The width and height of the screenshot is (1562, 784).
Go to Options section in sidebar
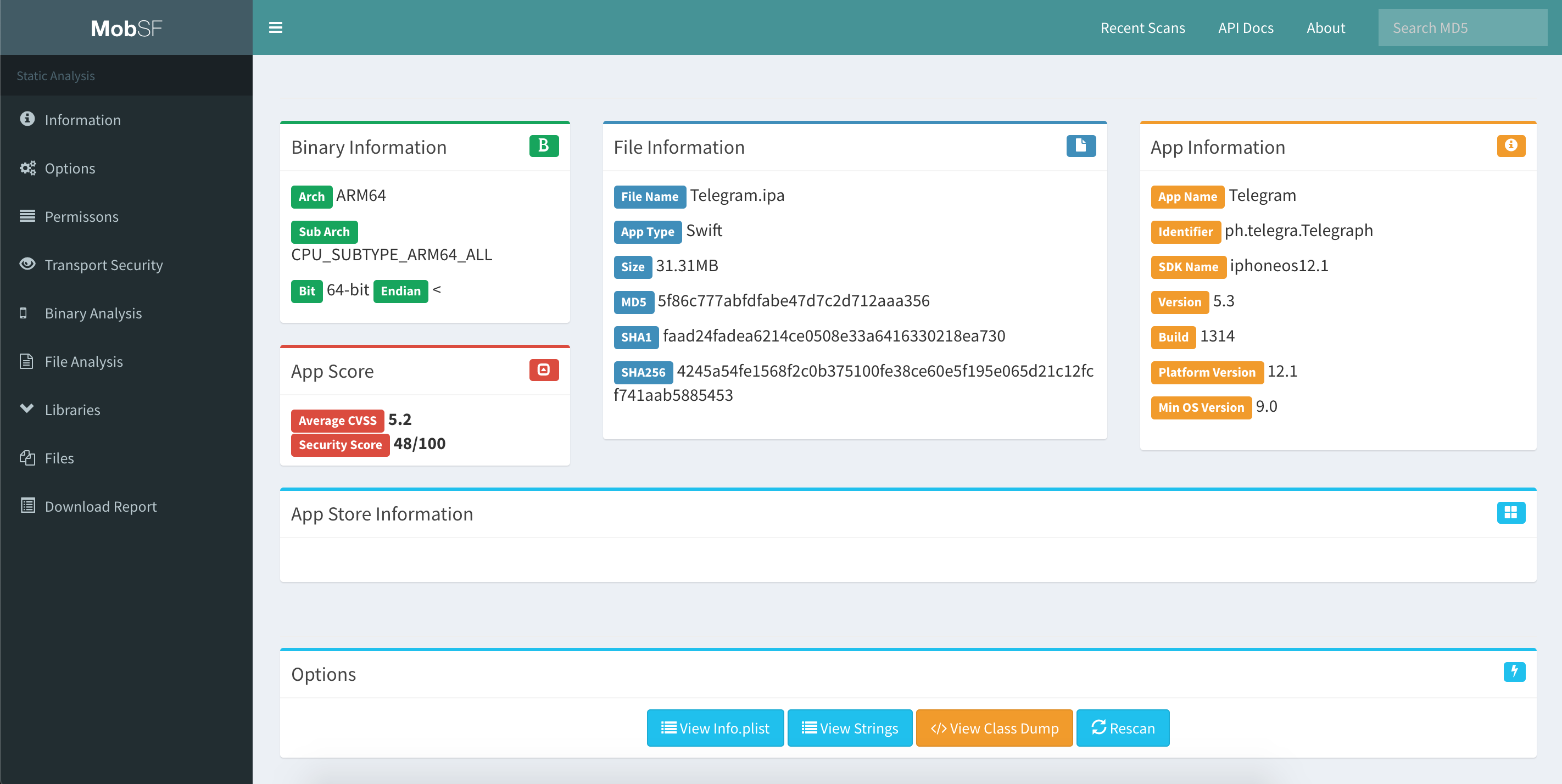coord(126,169)
